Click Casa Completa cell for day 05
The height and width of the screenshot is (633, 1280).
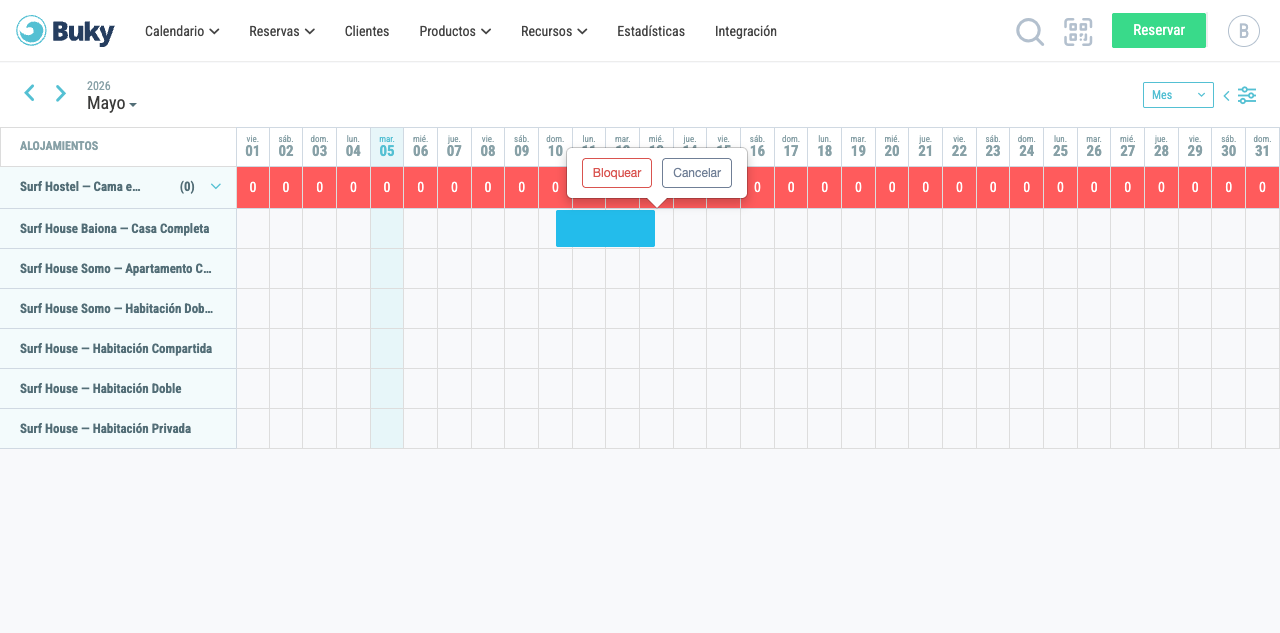(x=387, y=228)
